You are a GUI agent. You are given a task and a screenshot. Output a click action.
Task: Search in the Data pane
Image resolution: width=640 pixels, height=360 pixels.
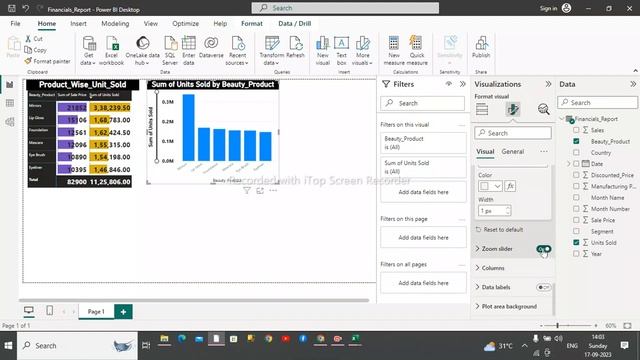point(598,102)
